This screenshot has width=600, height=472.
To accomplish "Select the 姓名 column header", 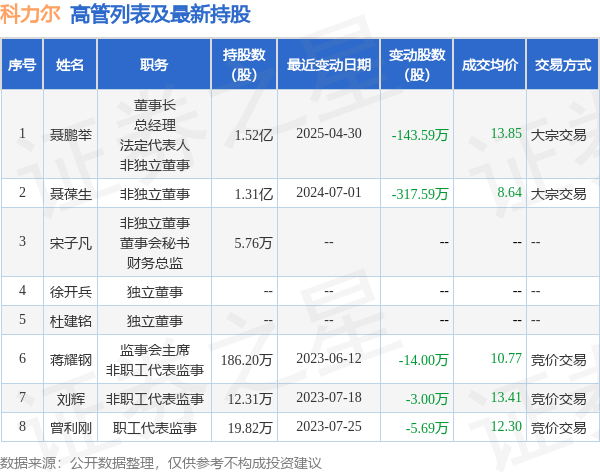I will tap(70, 64).
